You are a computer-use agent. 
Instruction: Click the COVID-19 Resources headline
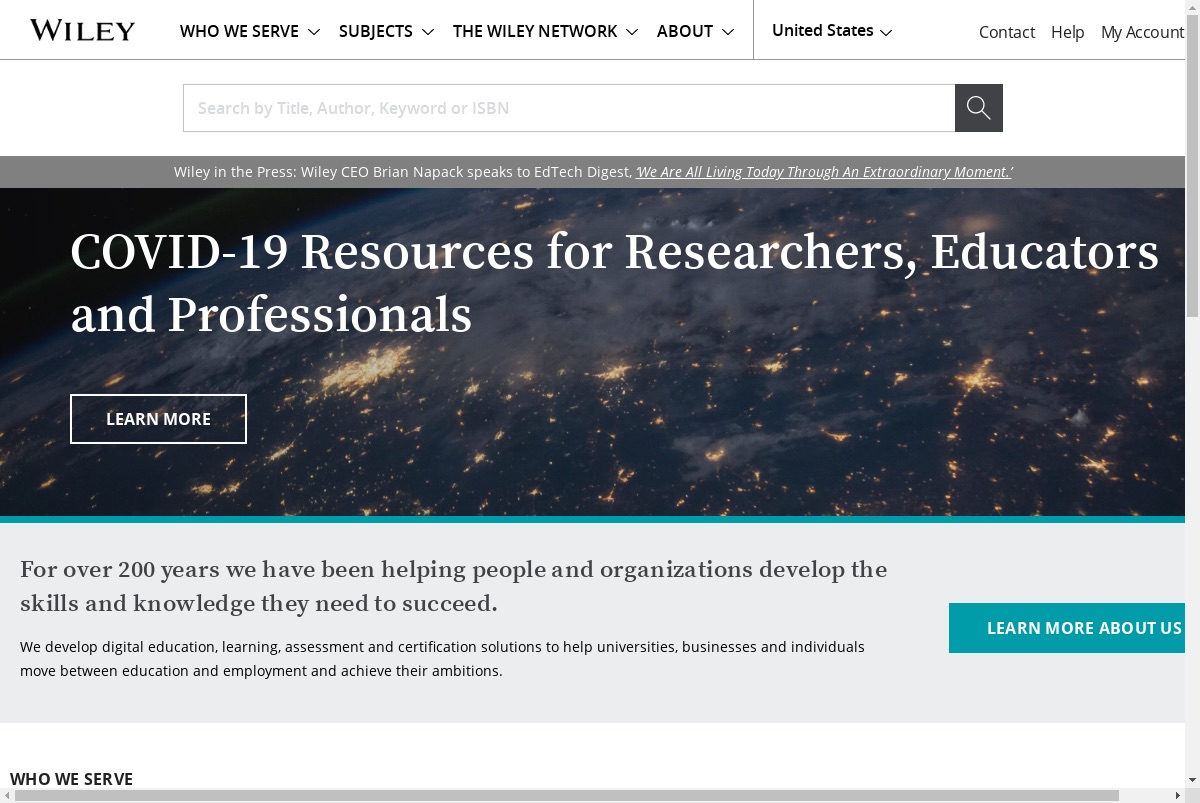(x=614, y=283)
